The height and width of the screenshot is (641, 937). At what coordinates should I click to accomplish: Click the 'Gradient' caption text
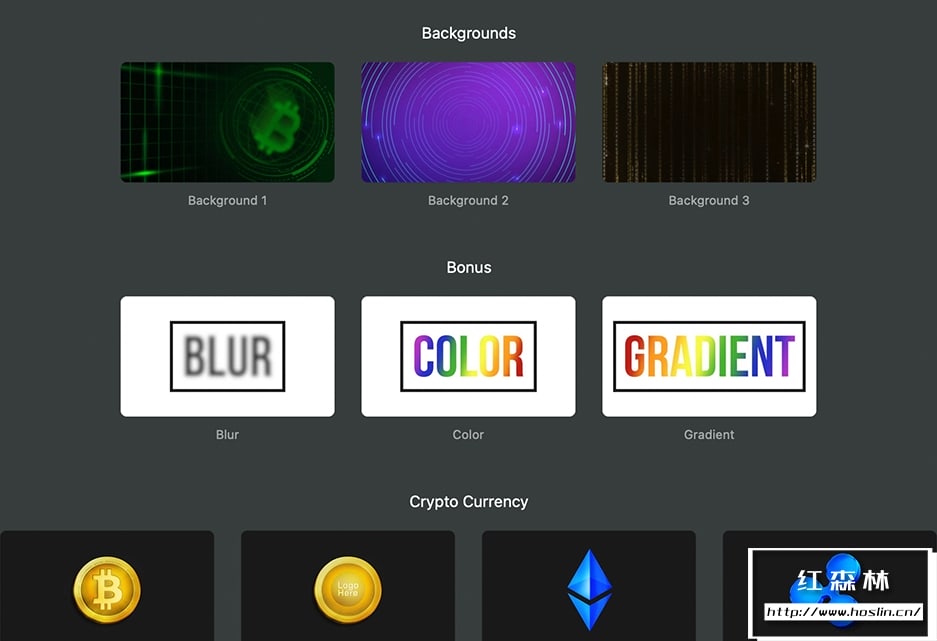(709, 435)
